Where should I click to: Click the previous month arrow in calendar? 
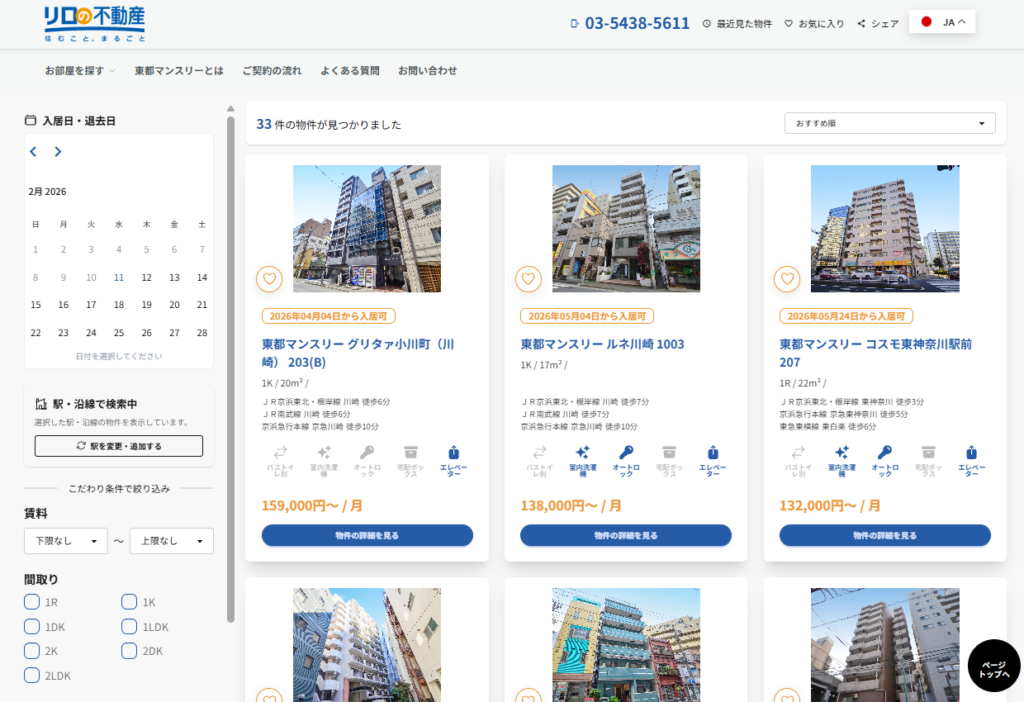pyautogui.click(x=33, y=152)
